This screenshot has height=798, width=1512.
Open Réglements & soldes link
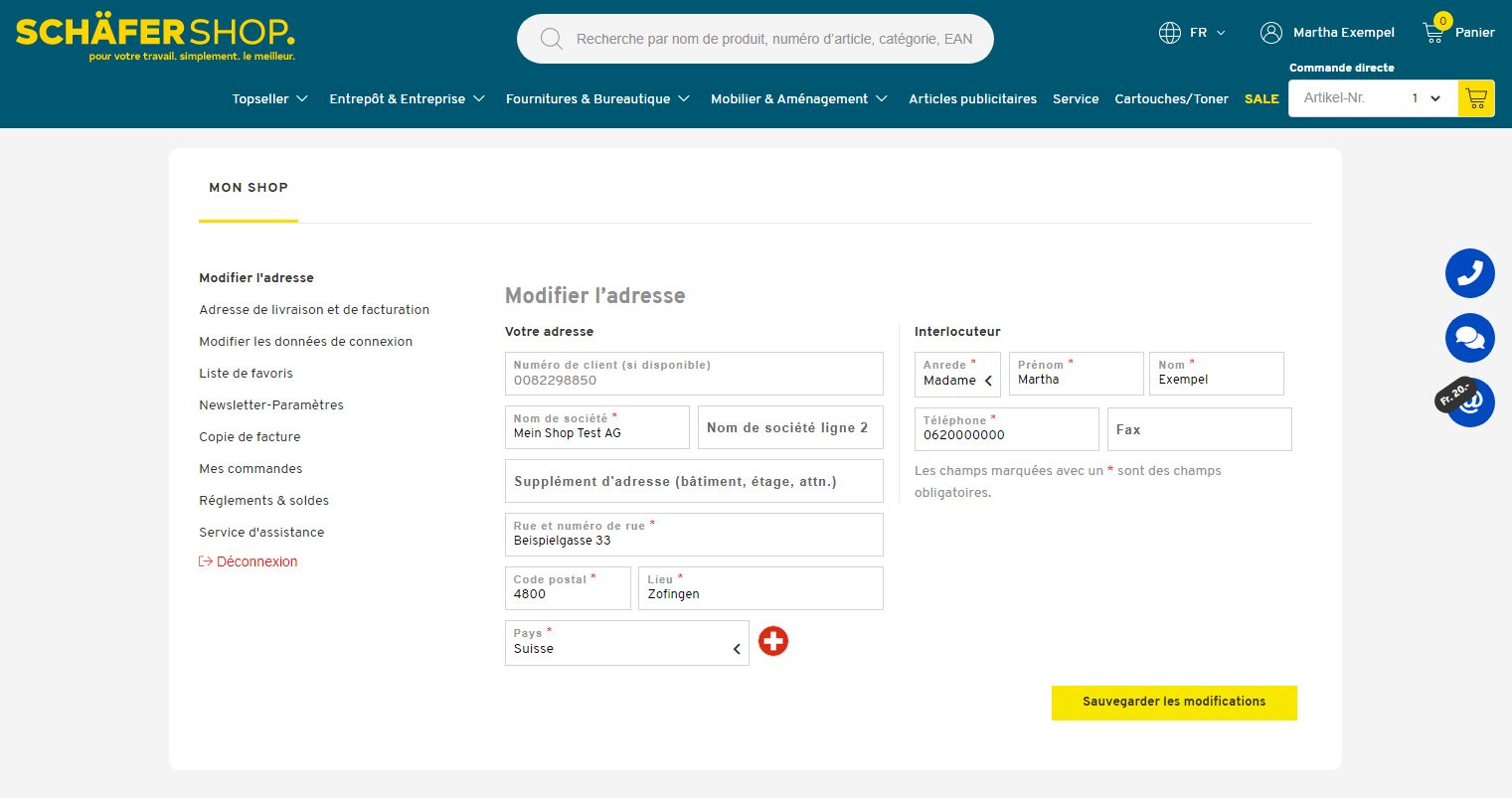pos(263,500)
